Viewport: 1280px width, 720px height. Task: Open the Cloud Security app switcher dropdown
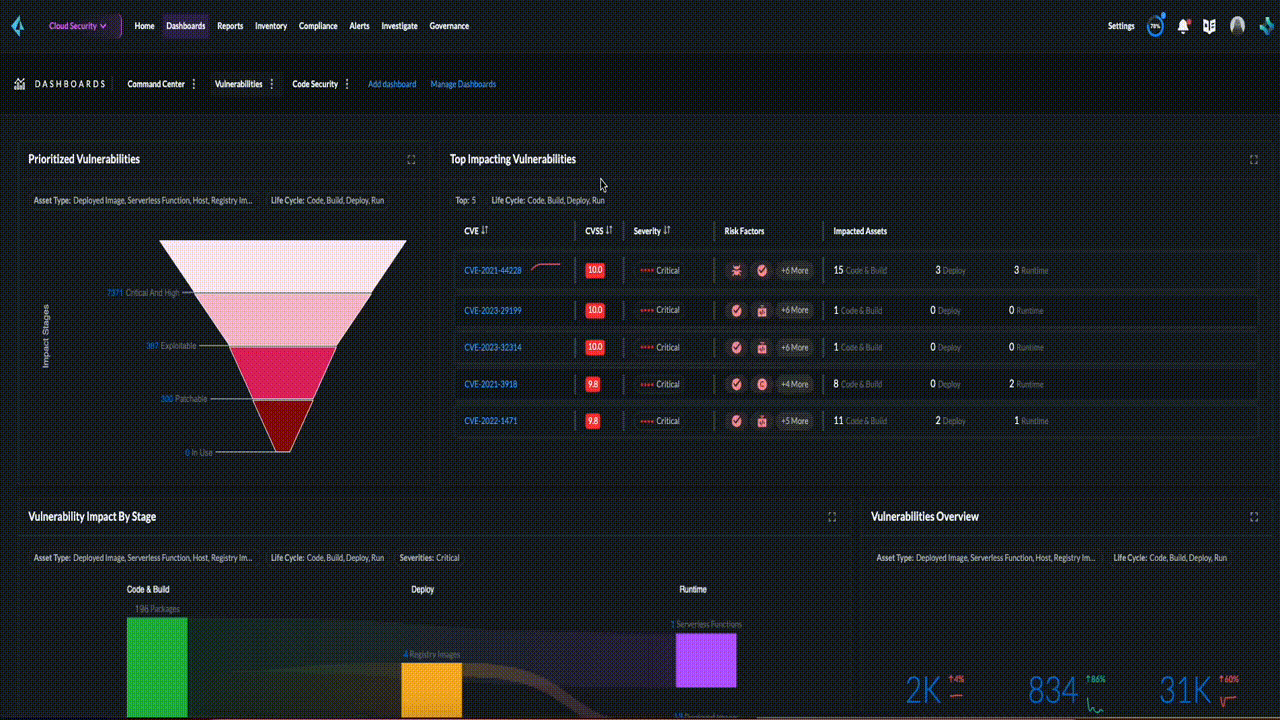(x=78, y=26)
